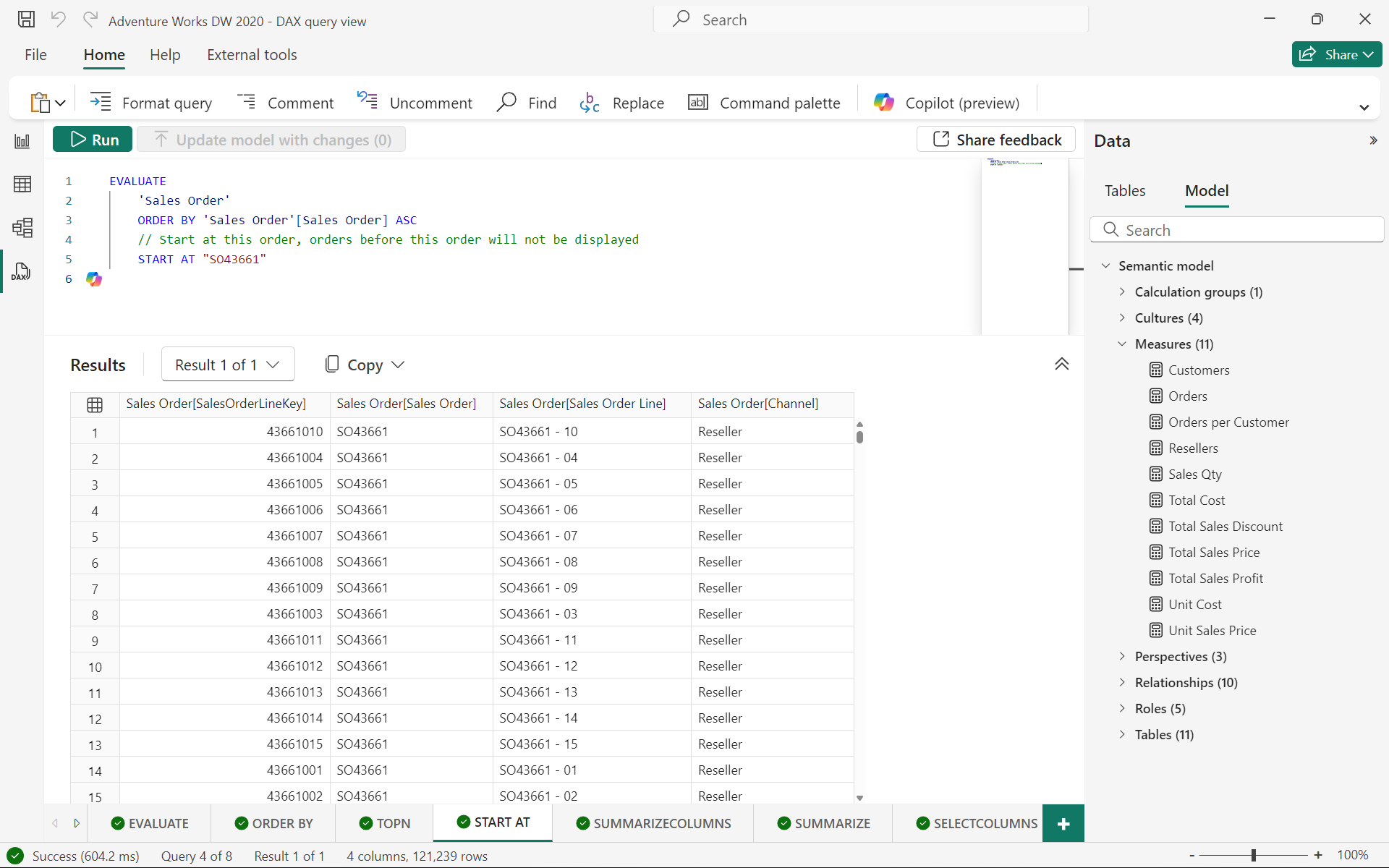Image resolution: width=1389 pixels, height=868 pixels.
Task: Click Share feedback button
Action: click(996, 139)
